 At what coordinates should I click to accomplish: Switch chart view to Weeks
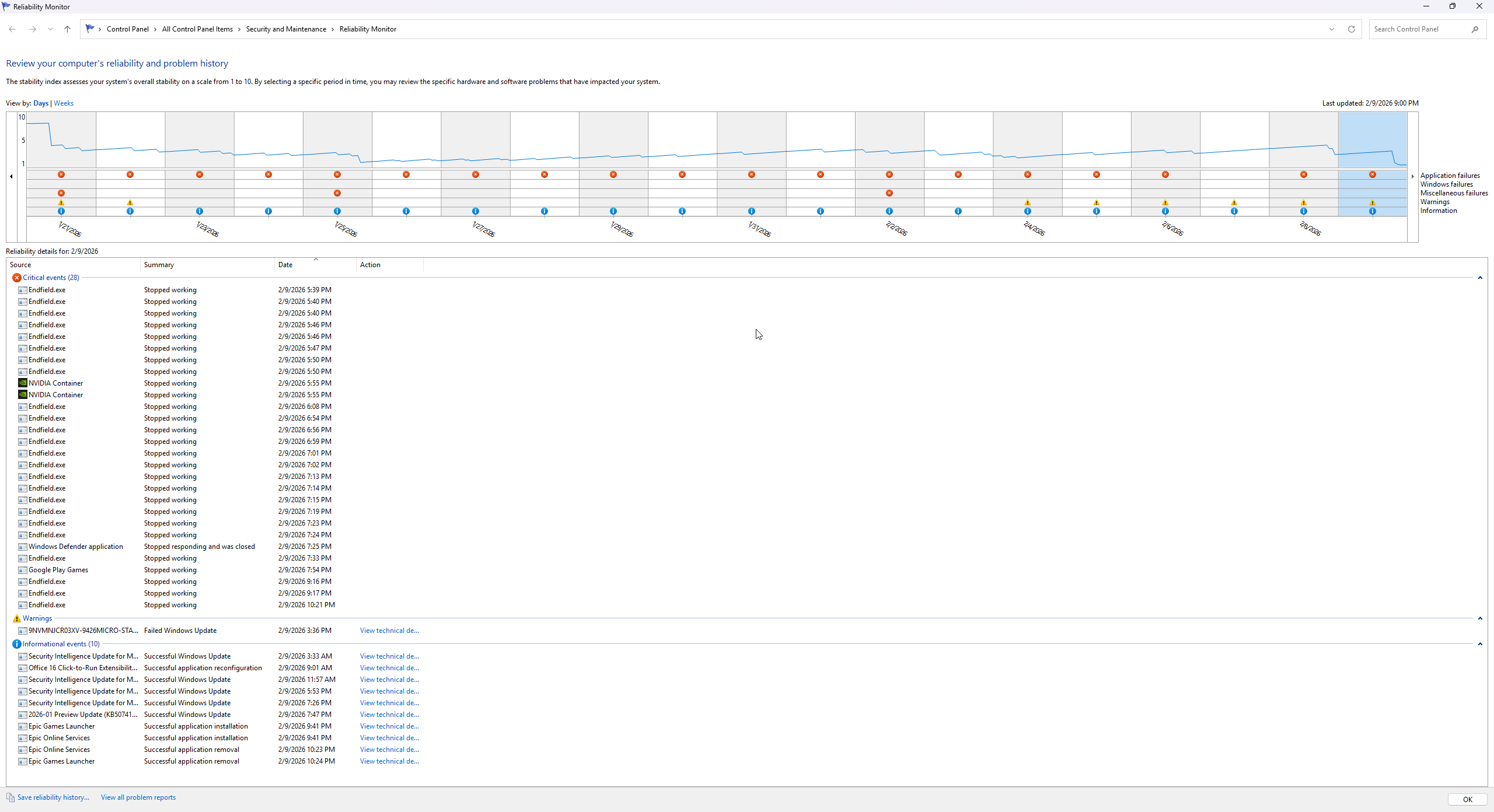(64, 103)
